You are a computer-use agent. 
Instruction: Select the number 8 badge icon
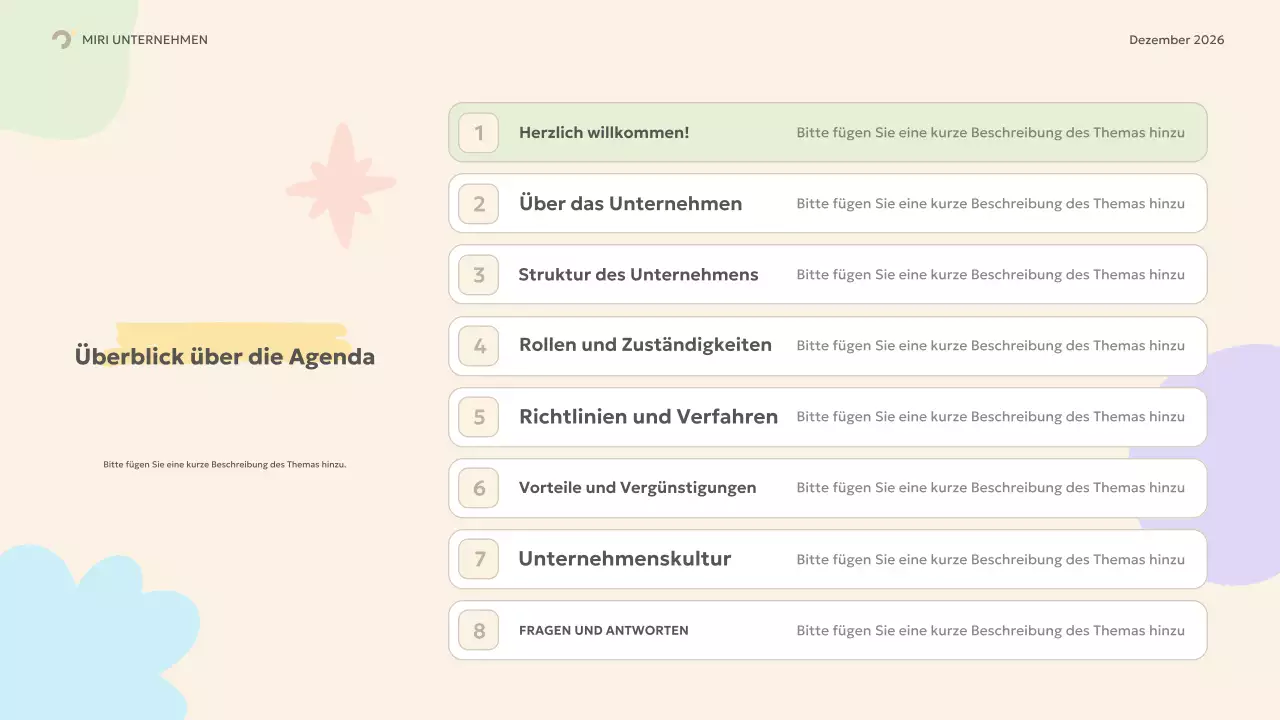(x=478, y=630)
